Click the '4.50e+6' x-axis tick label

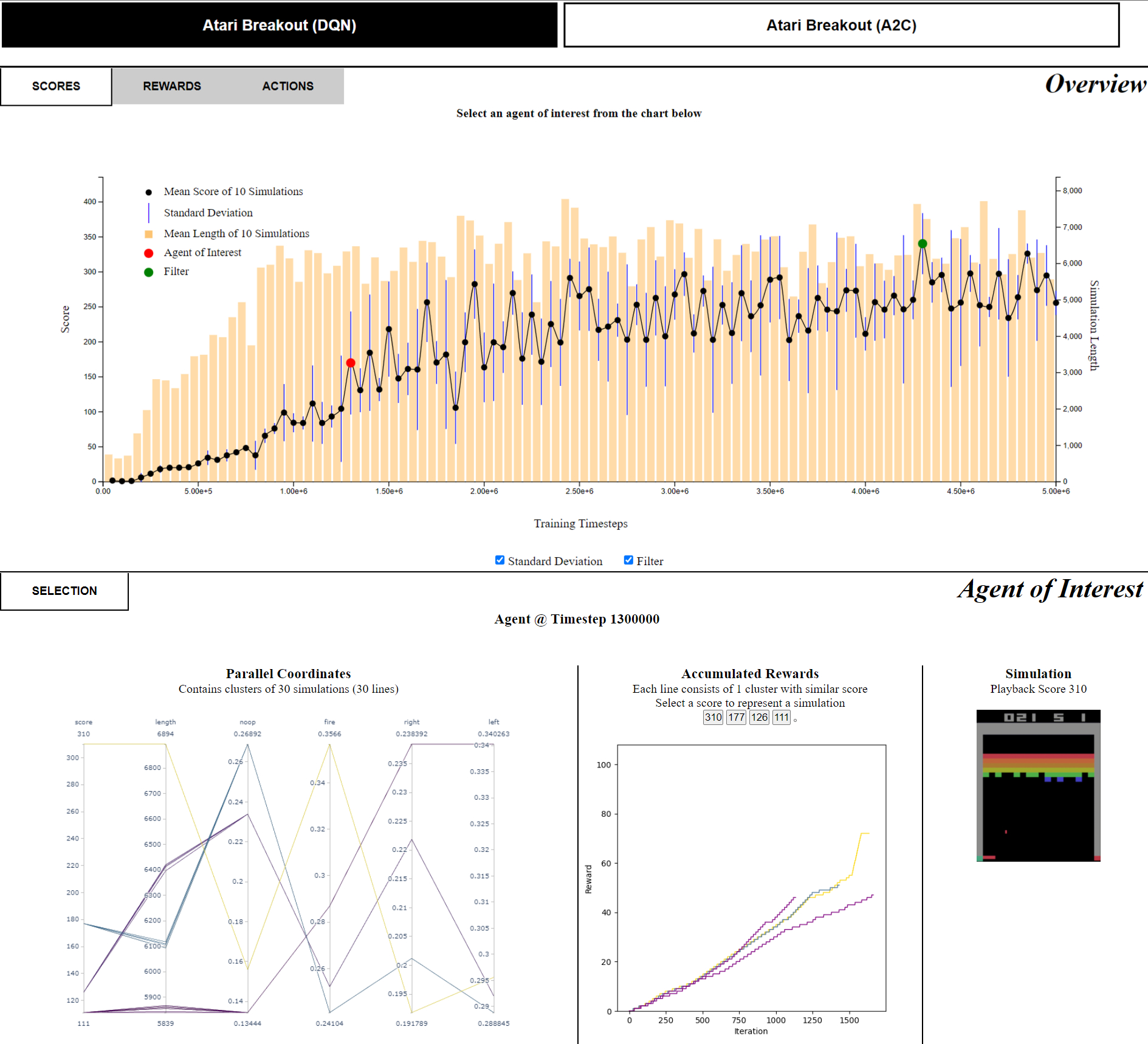960,491
